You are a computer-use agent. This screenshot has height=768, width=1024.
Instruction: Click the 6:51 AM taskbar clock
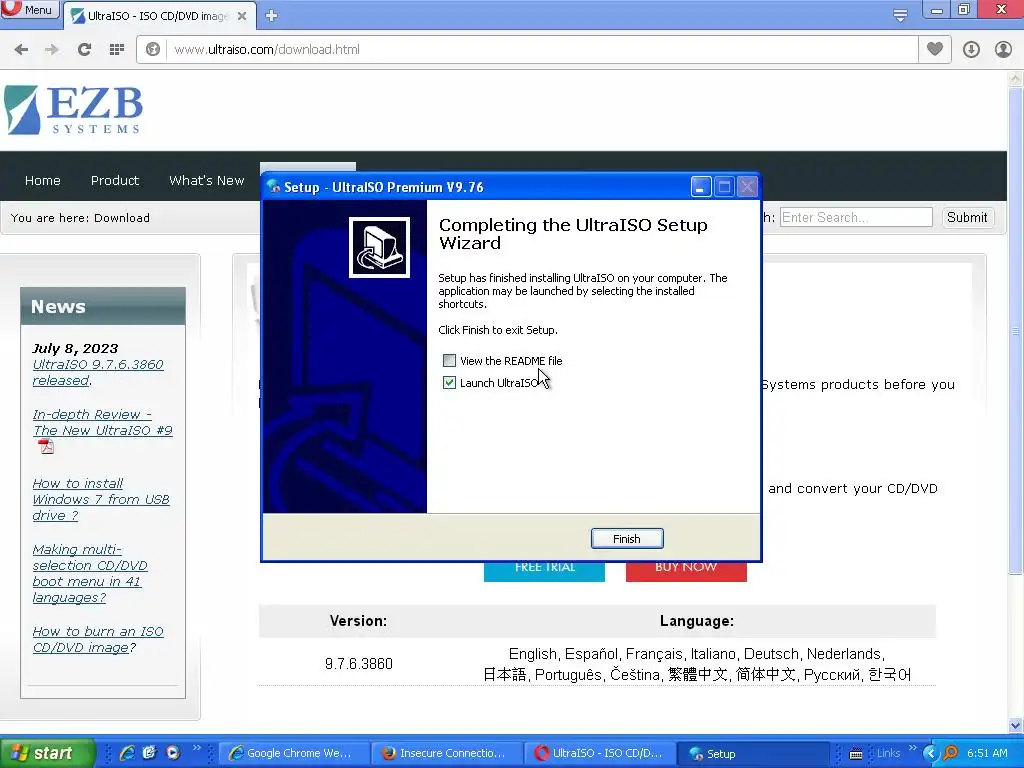(x=987, y=753)
